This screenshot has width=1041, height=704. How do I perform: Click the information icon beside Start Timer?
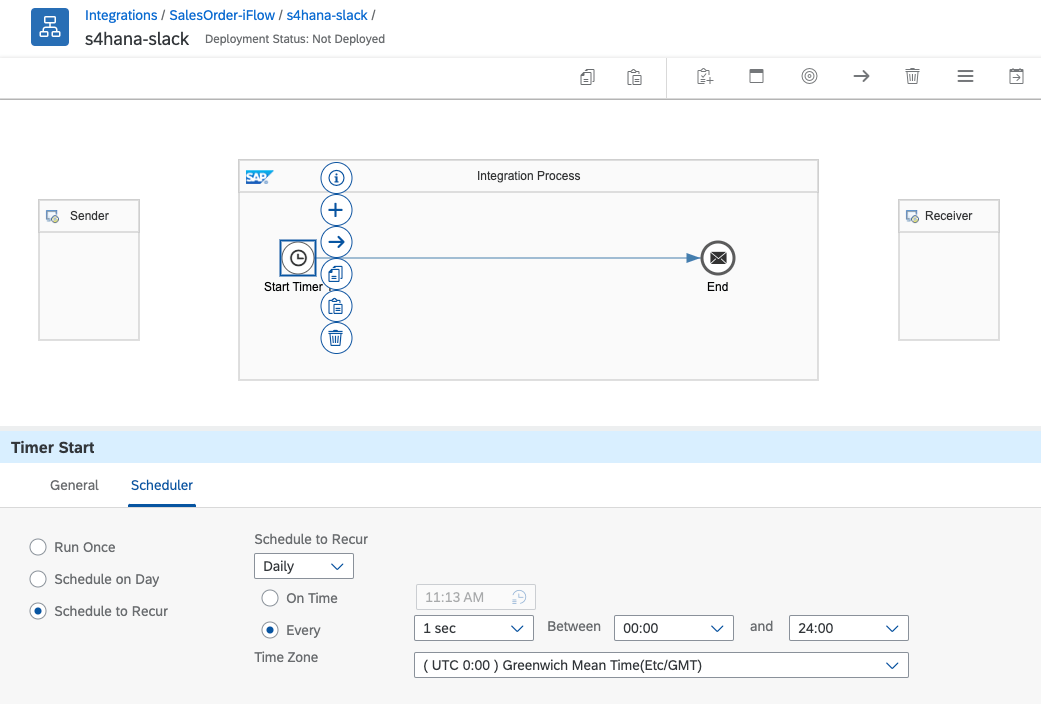[x=336, y=178]
